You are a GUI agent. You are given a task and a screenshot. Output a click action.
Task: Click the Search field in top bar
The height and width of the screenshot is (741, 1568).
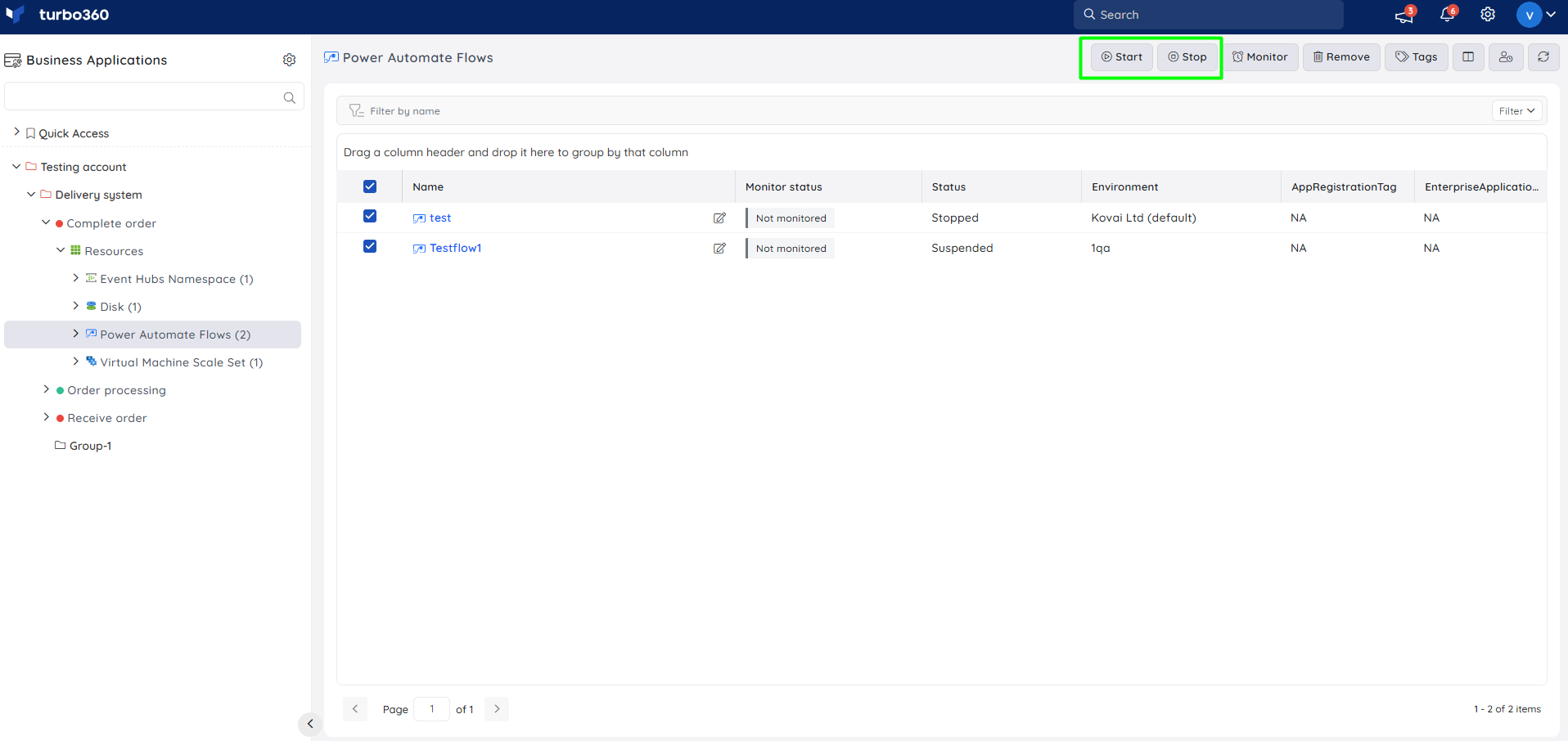[1209, 15]
